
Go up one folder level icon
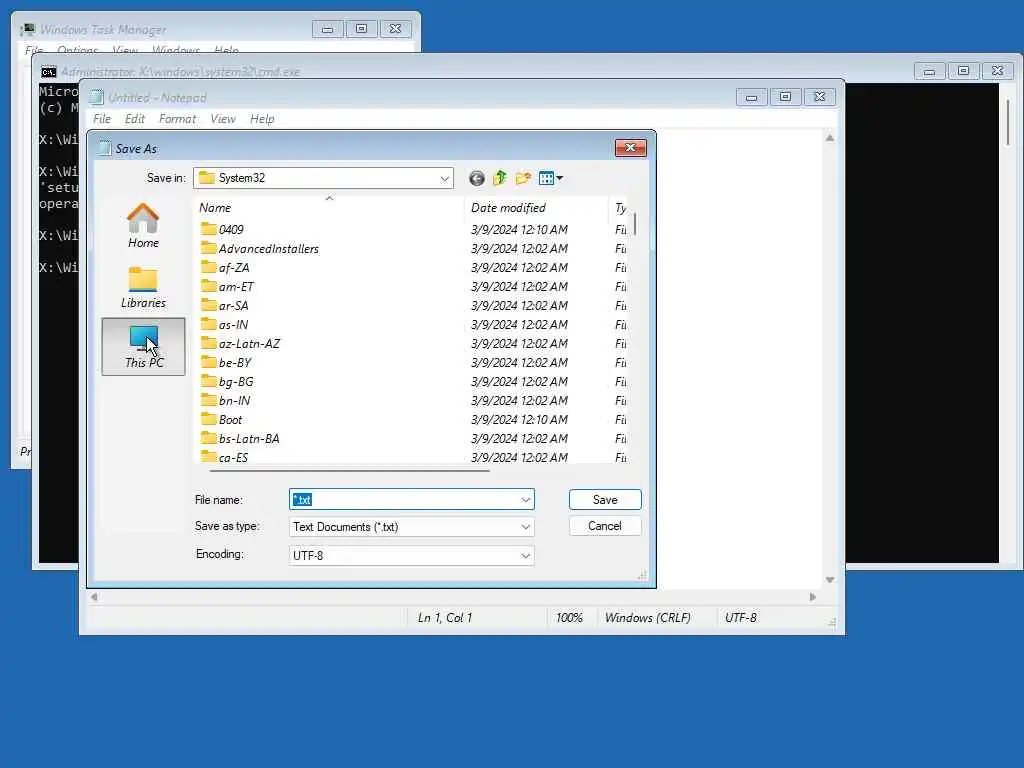click(500, 178)
